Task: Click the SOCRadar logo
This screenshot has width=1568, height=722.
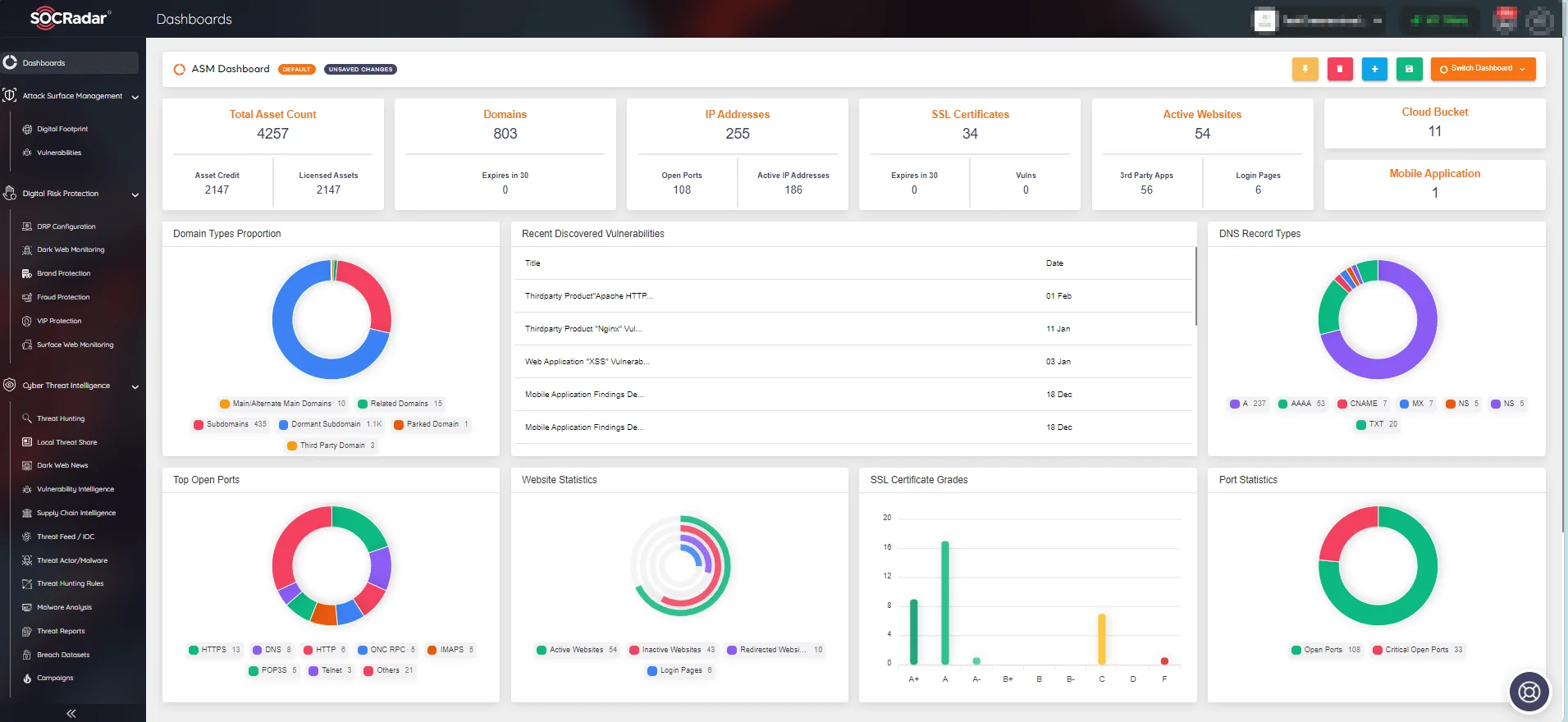Action: (70, 18)
